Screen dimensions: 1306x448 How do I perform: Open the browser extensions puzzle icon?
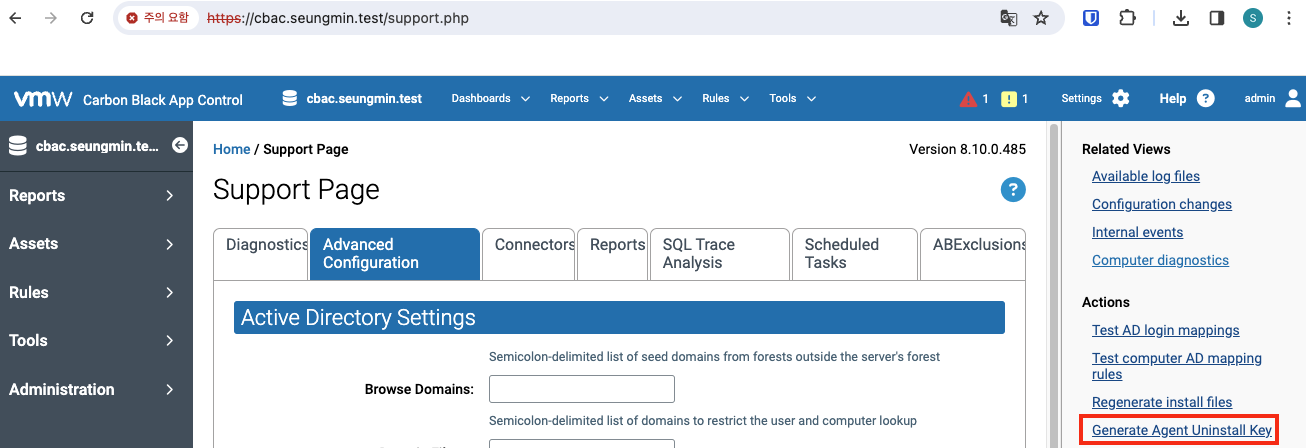tap(1128, 18)
